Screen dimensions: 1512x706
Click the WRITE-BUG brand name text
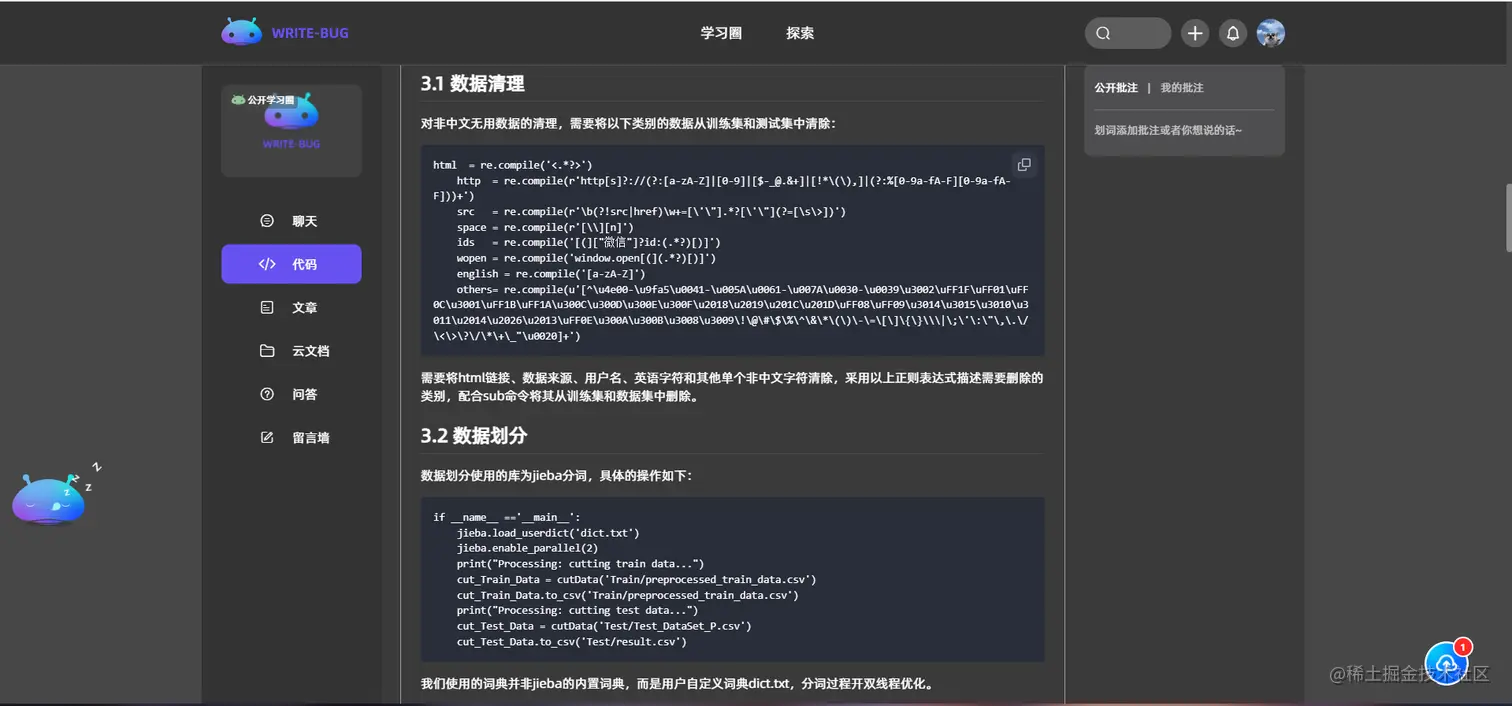310,33
